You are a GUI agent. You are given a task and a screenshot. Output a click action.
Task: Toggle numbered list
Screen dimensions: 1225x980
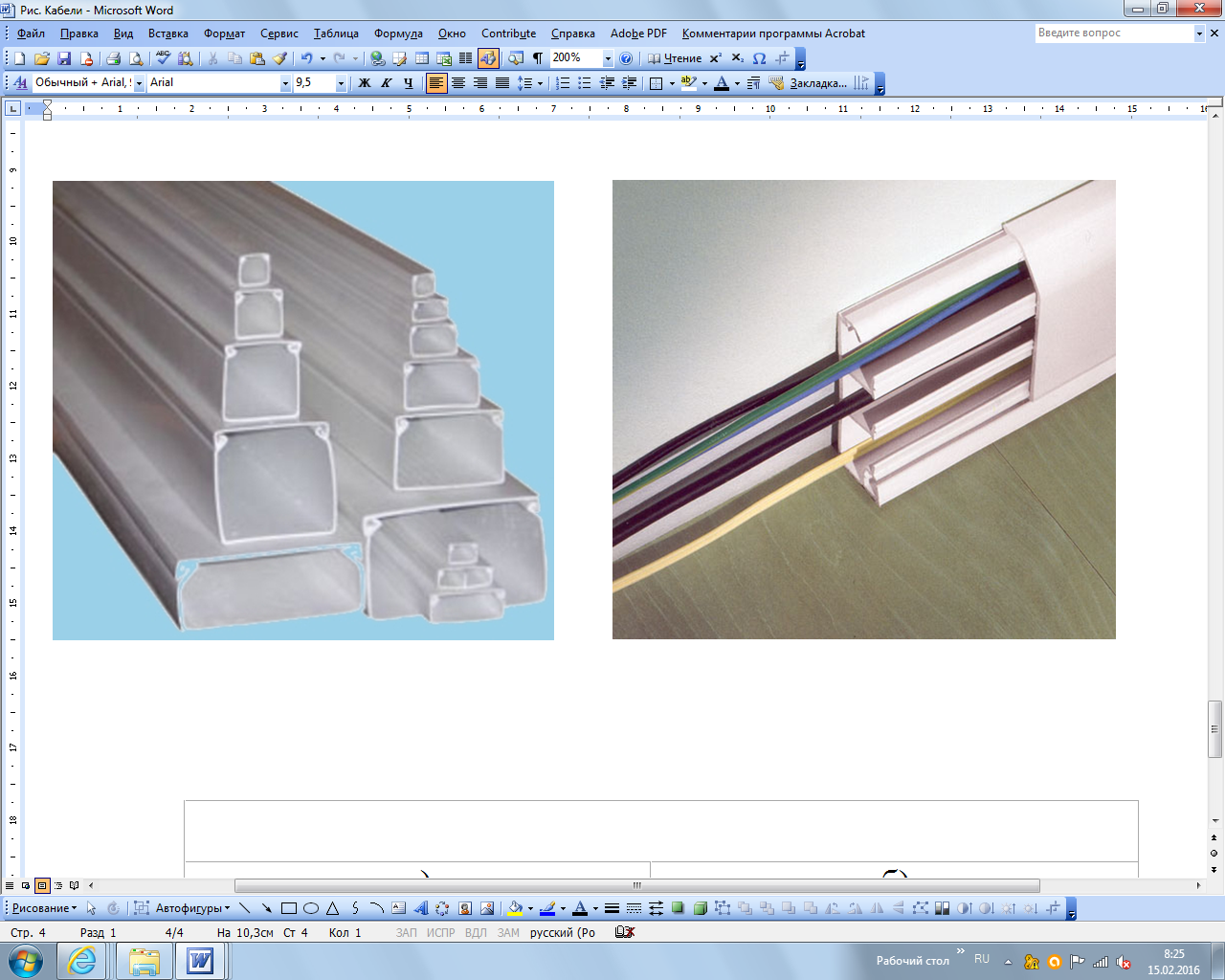pyautogui.click(x=563, y=83)
